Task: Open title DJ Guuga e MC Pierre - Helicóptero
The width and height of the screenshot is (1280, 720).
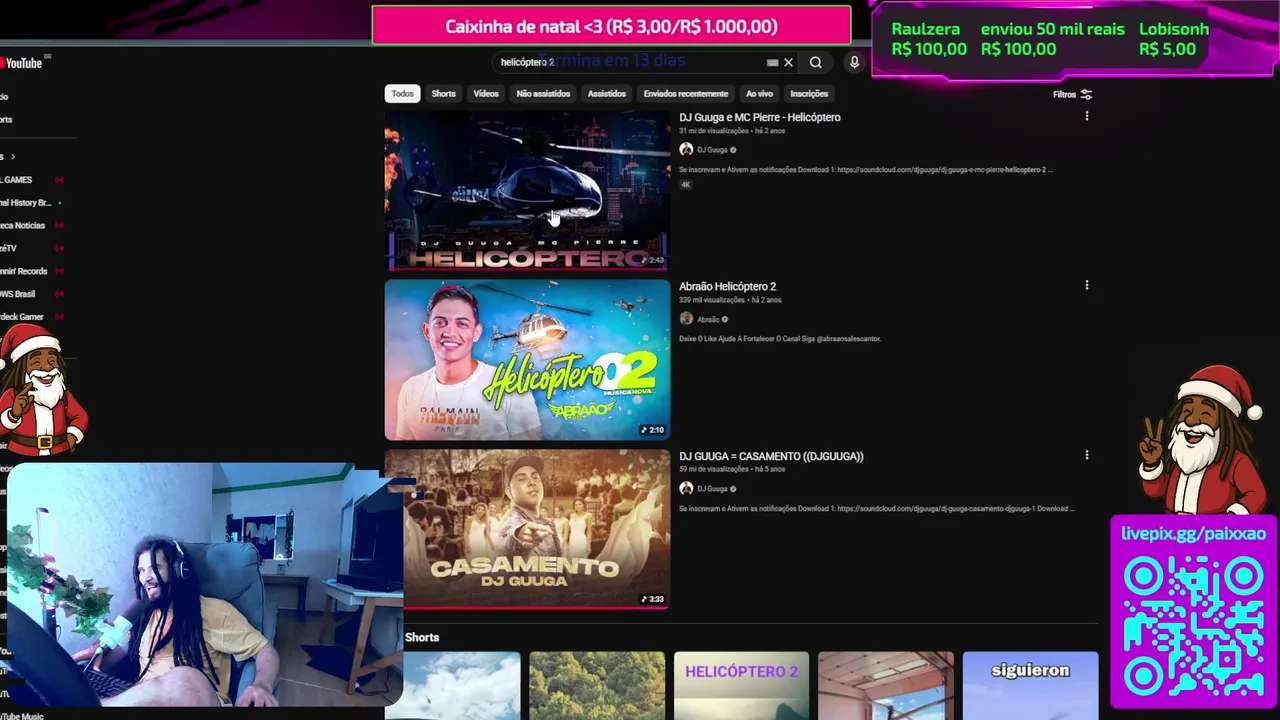Action: 760,117
